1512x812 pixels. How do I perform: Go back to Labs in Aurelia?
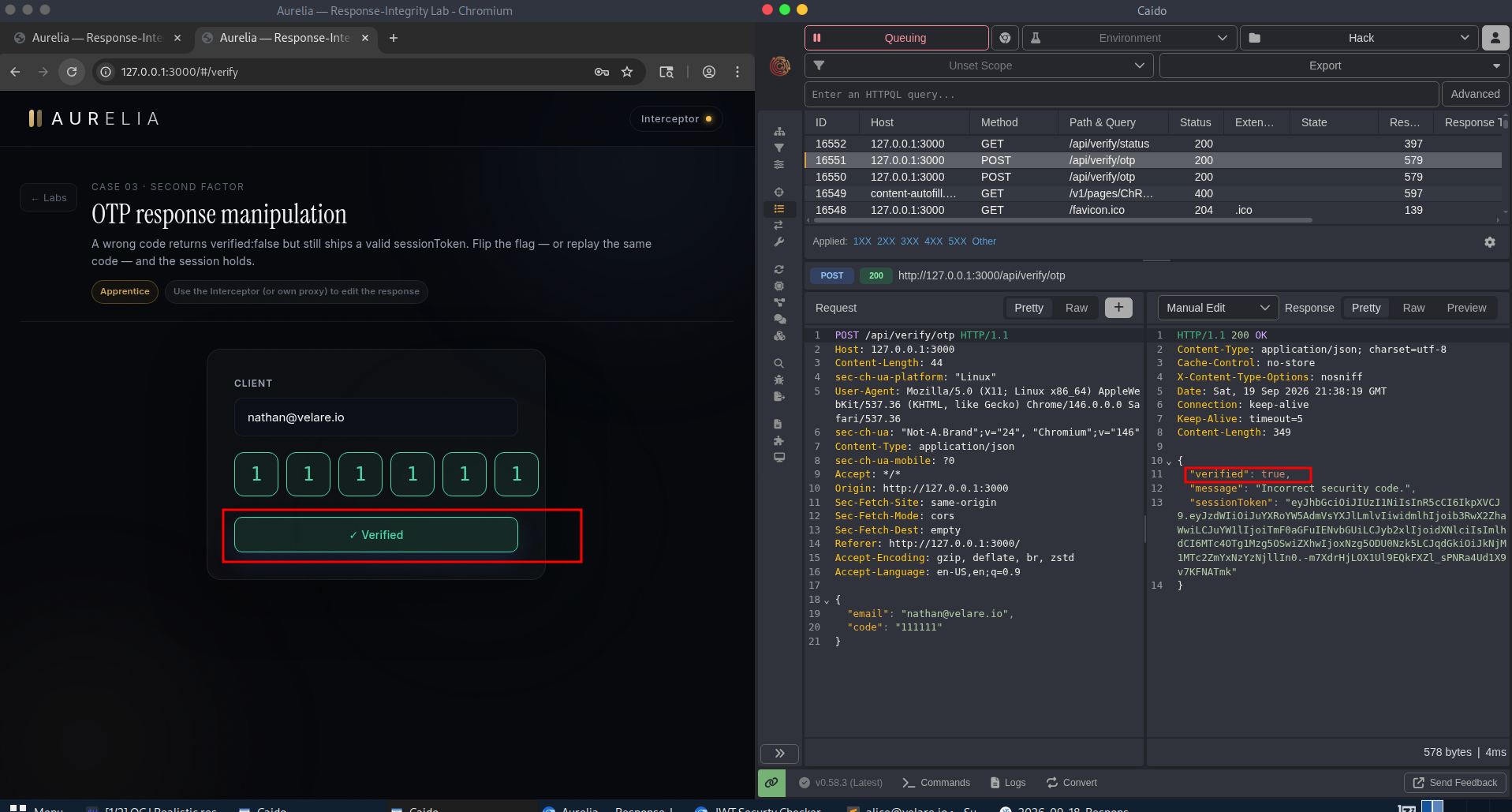click(49, 198)
